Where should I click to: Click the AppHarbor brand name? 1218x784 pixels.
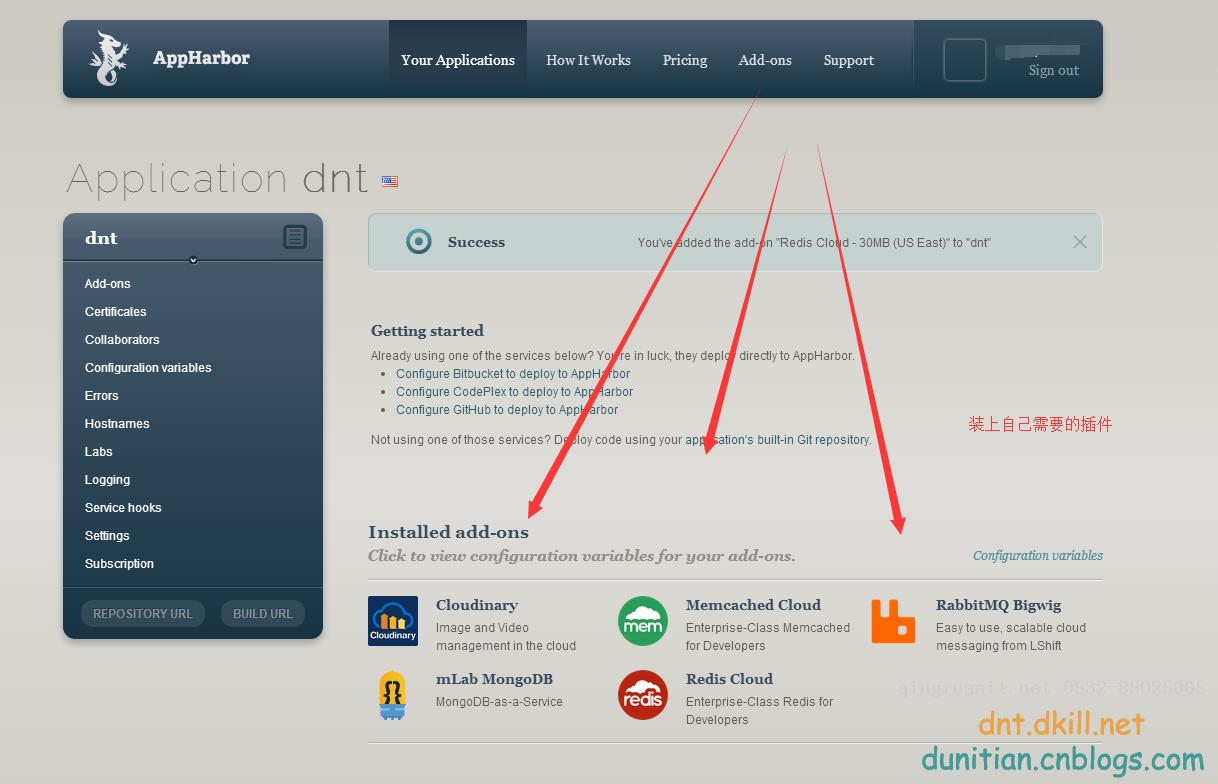click(201, 58)
